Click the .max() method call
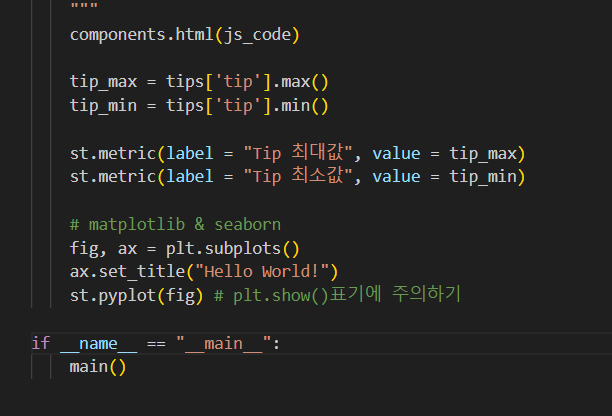 pos(301,82)
